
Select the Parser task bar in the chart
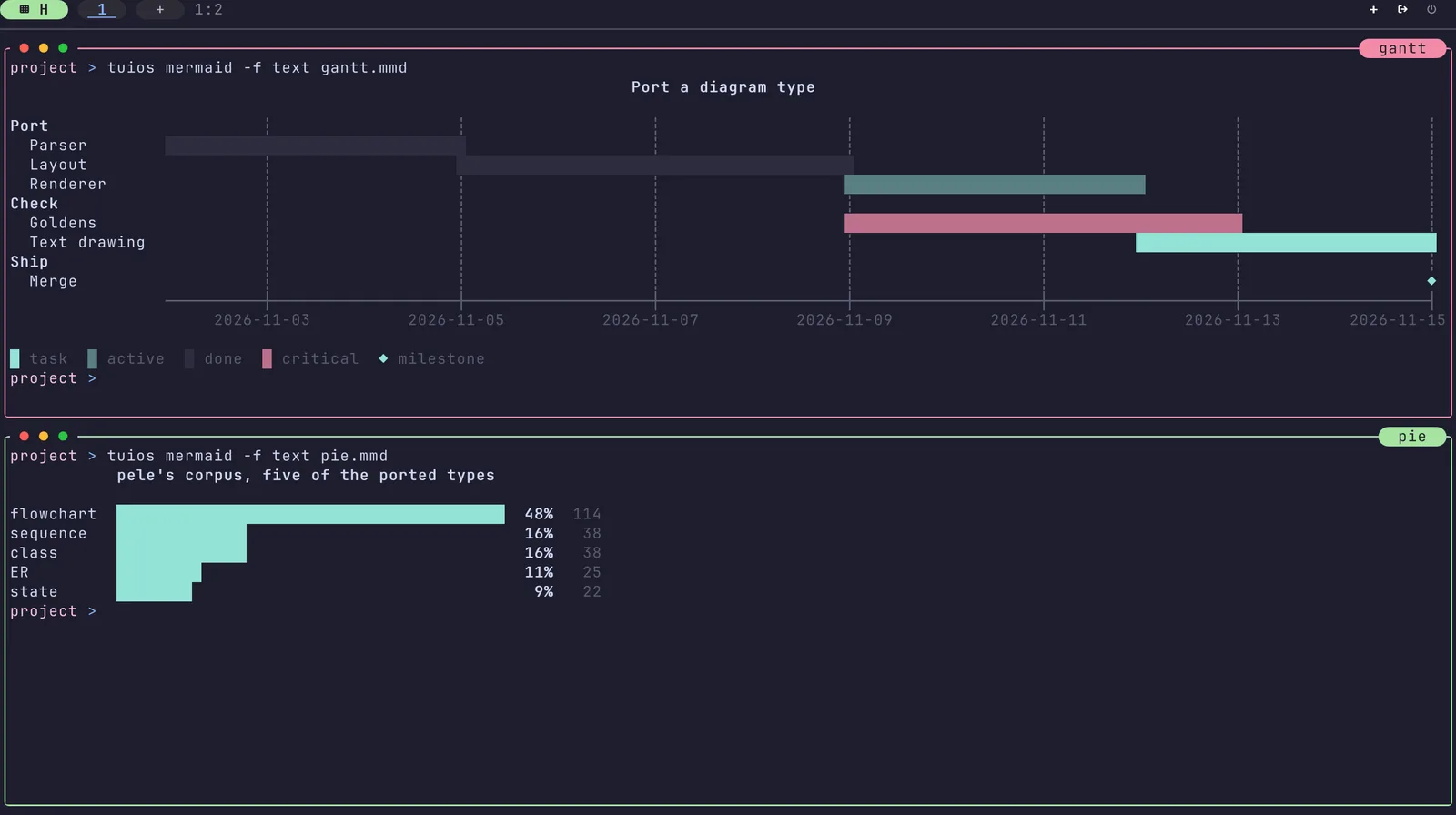click(316, 146)
